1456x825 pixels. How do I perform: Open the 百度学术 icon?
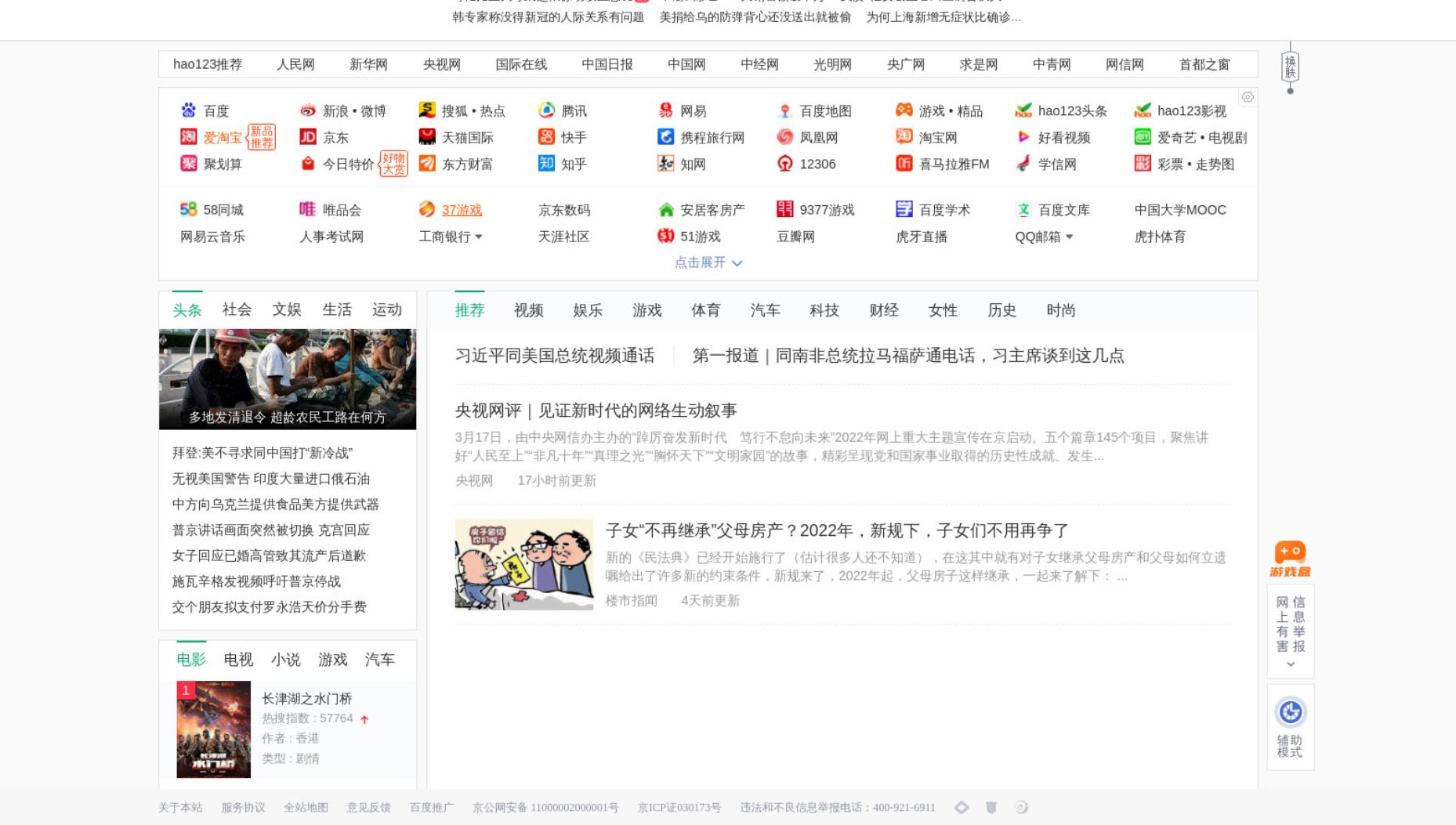[904, 209]
